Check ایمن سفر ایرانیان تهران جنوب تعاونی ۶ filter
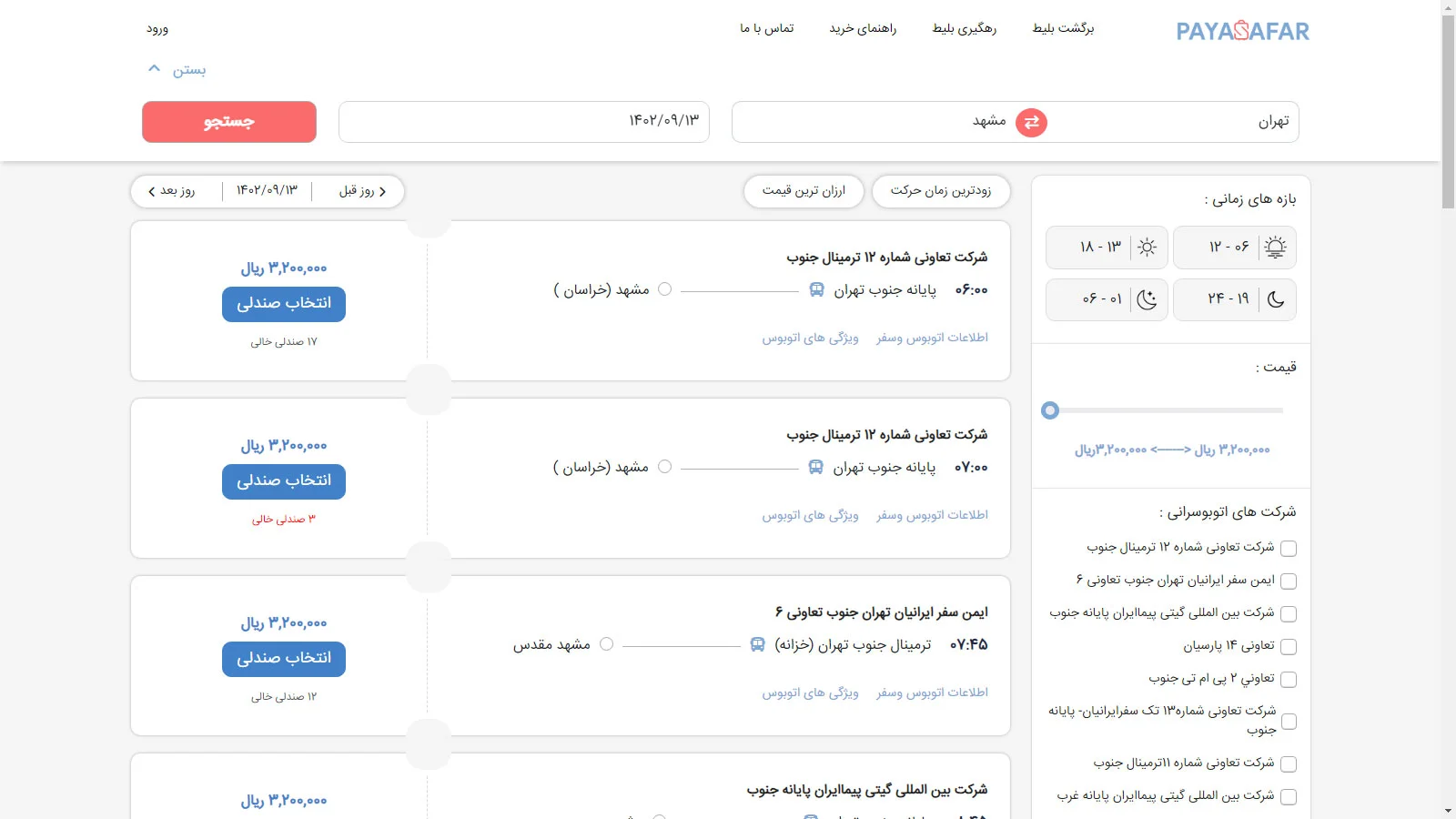 pyautogui.click(x=1289, y=581)
